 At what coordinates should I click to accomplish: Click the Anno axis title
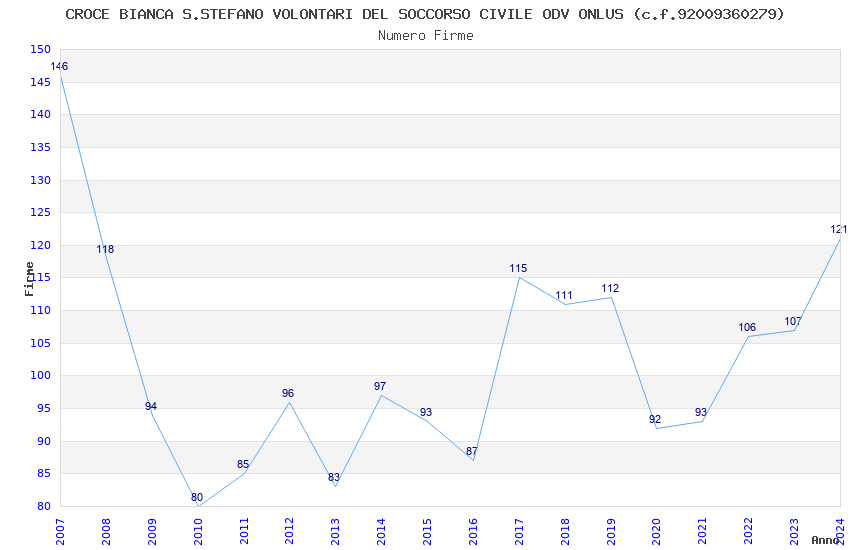coord(825,540)
